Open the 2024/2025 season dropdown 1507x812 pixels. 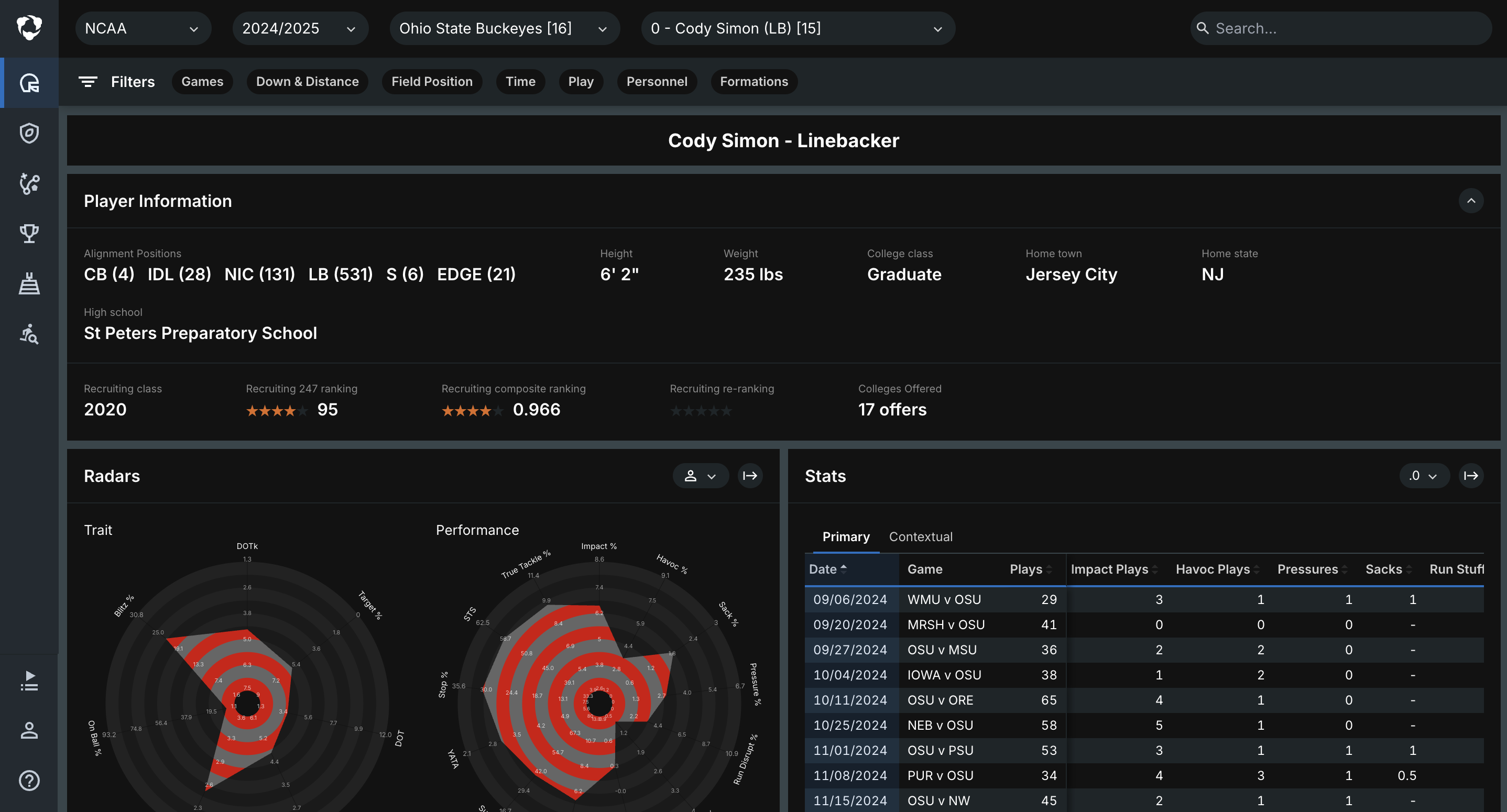point(300,28)
